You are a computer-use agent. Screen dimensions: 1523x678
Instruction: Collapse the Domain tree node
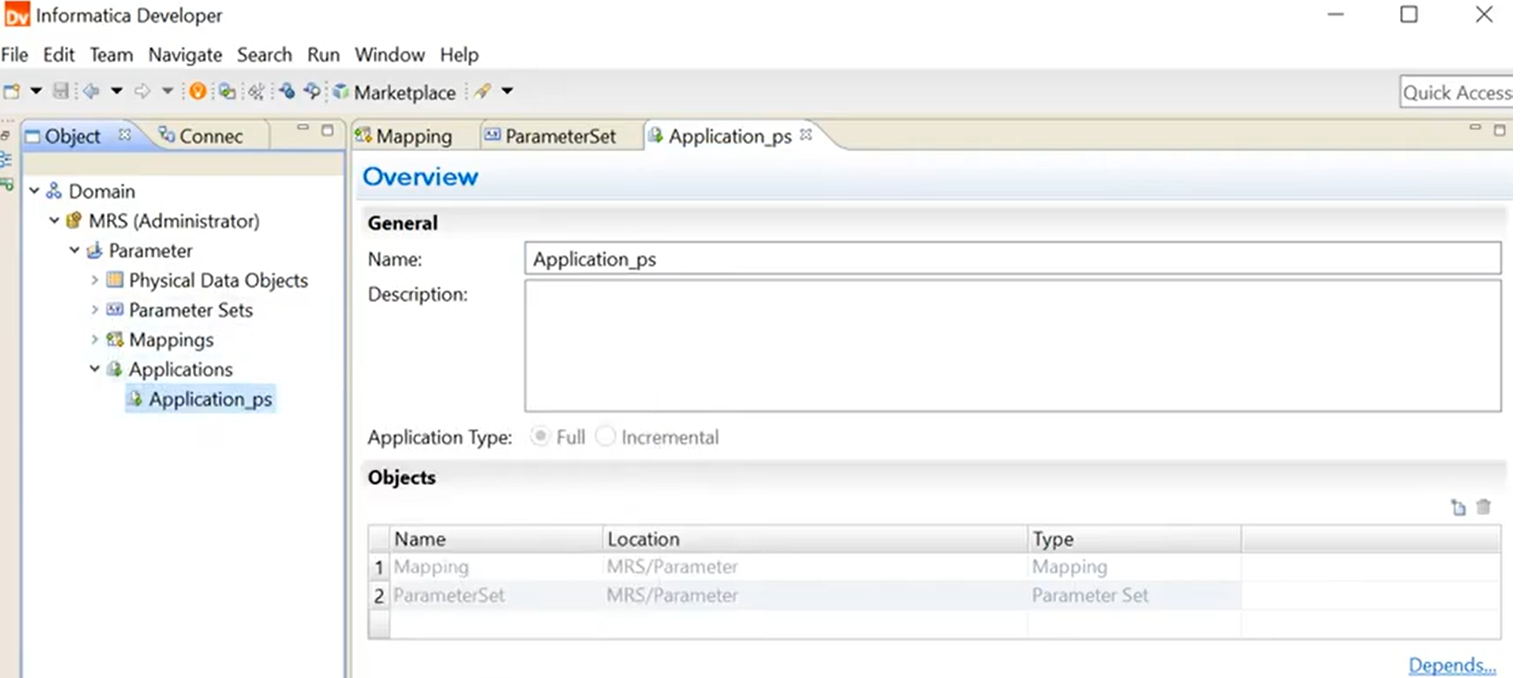coord(35,191)
